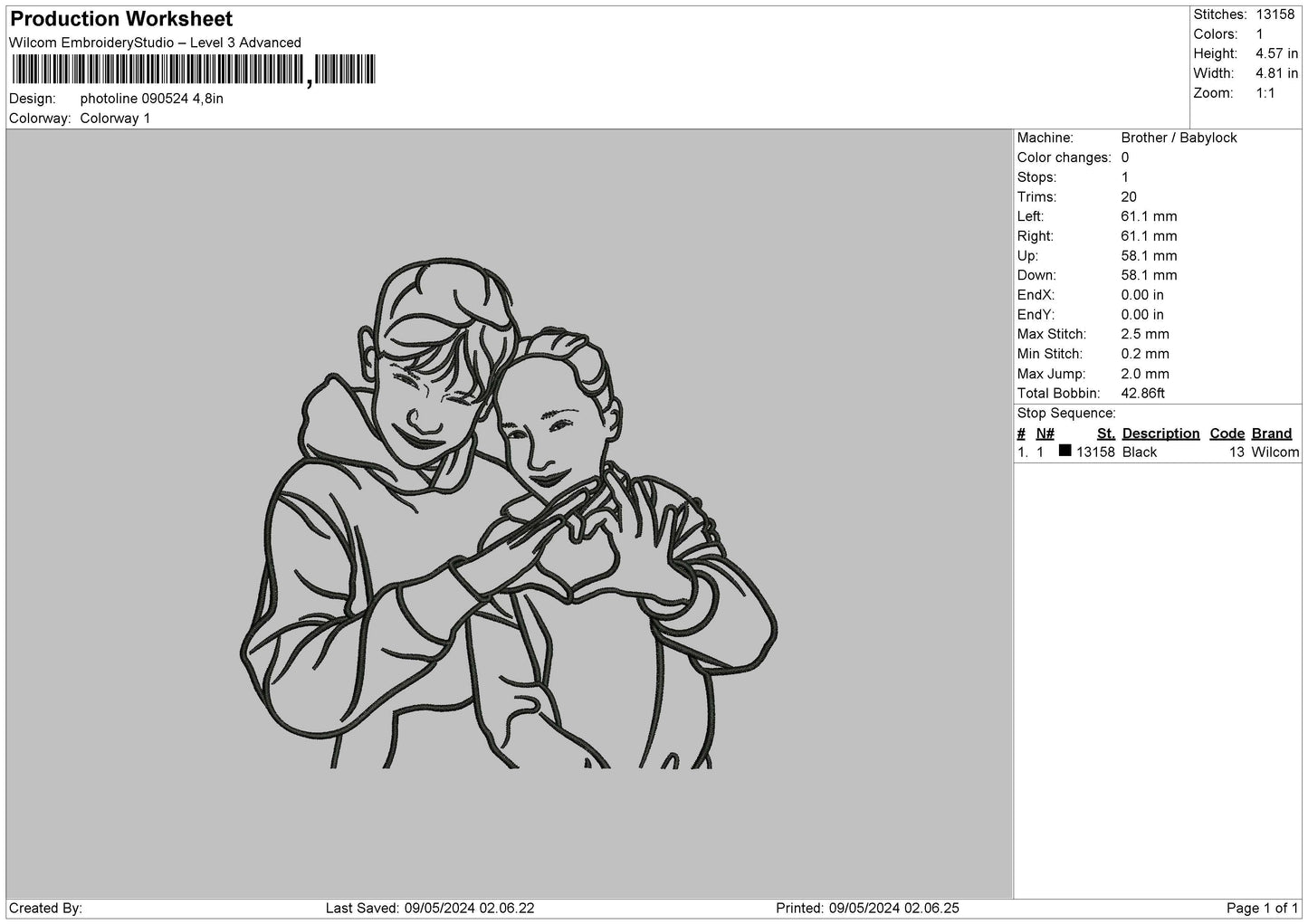The width and height of the screenshot is (1308, 924).
Task: Select the Height value "4.57 in"
Action: (x=1276, y=54)
